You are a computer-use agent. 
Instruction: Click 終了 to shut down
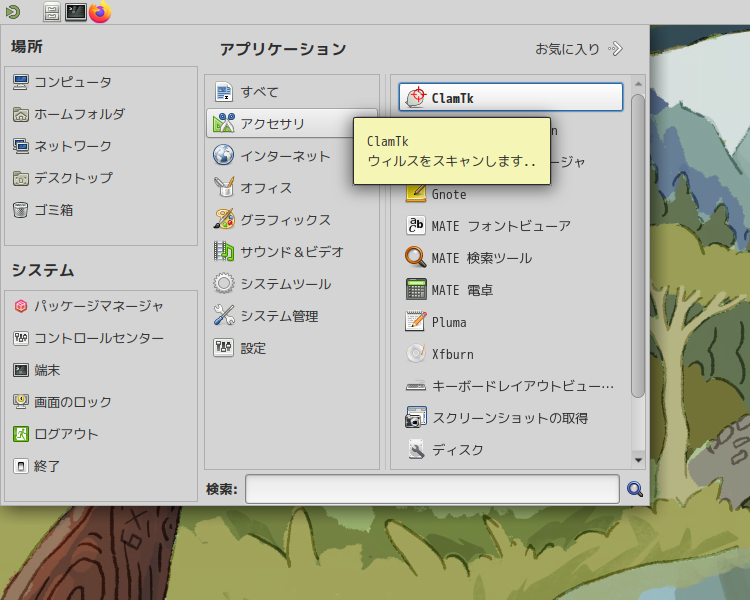tap(101, 466)
